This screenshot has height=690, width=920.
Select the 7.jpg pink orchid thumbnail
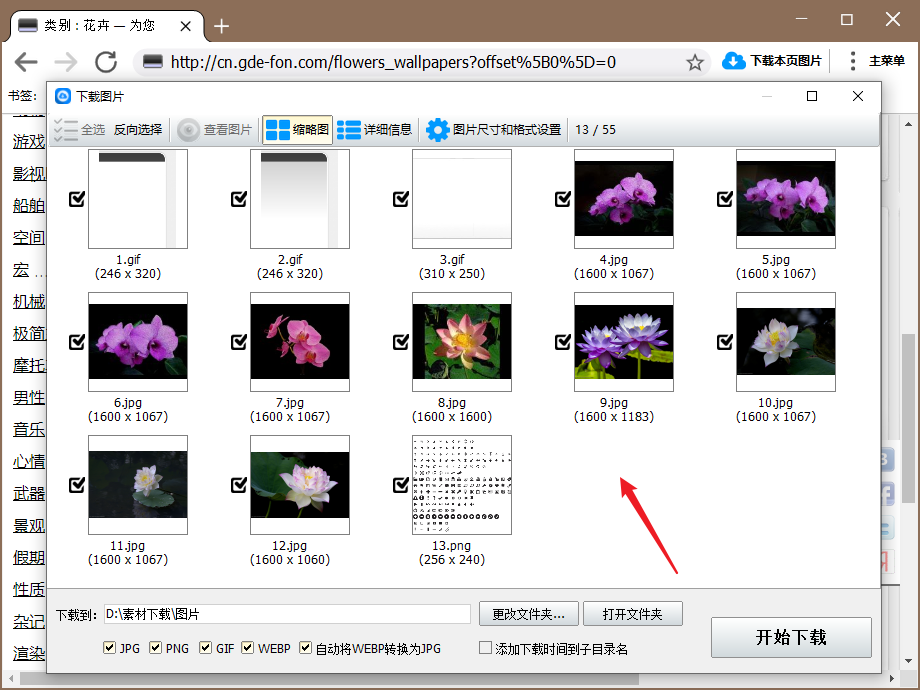coord(300,341)
